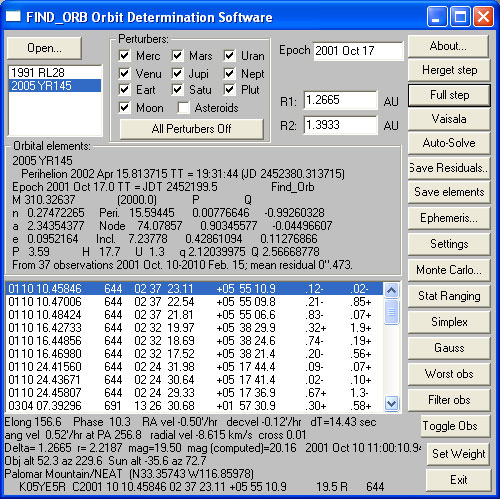The image size is (500, 499).
Task: Click the FIND_ORB title bar app icon
Action: tap(13, 16)
